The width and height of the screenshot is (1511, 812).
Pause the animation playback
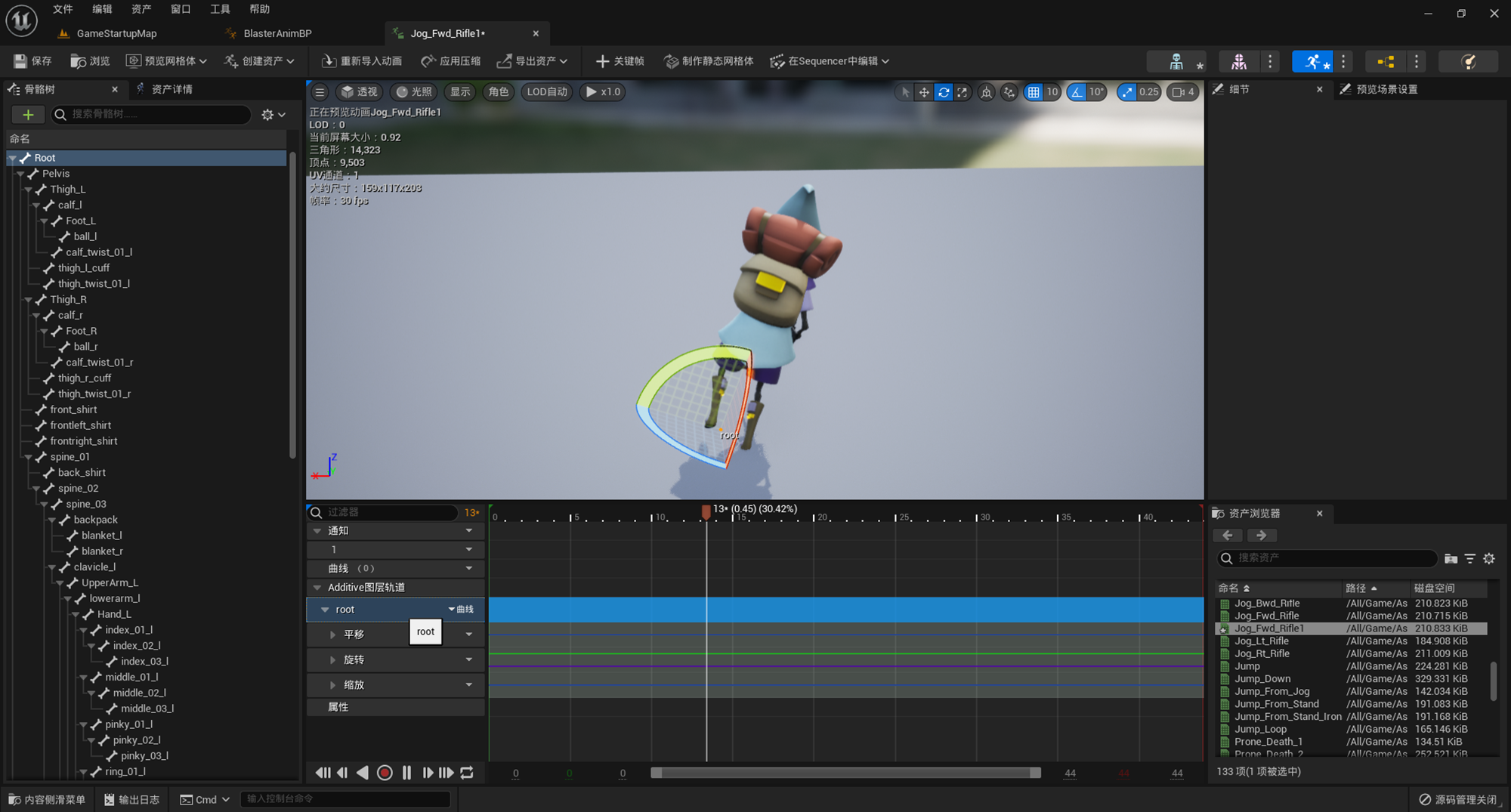(406, 773)
